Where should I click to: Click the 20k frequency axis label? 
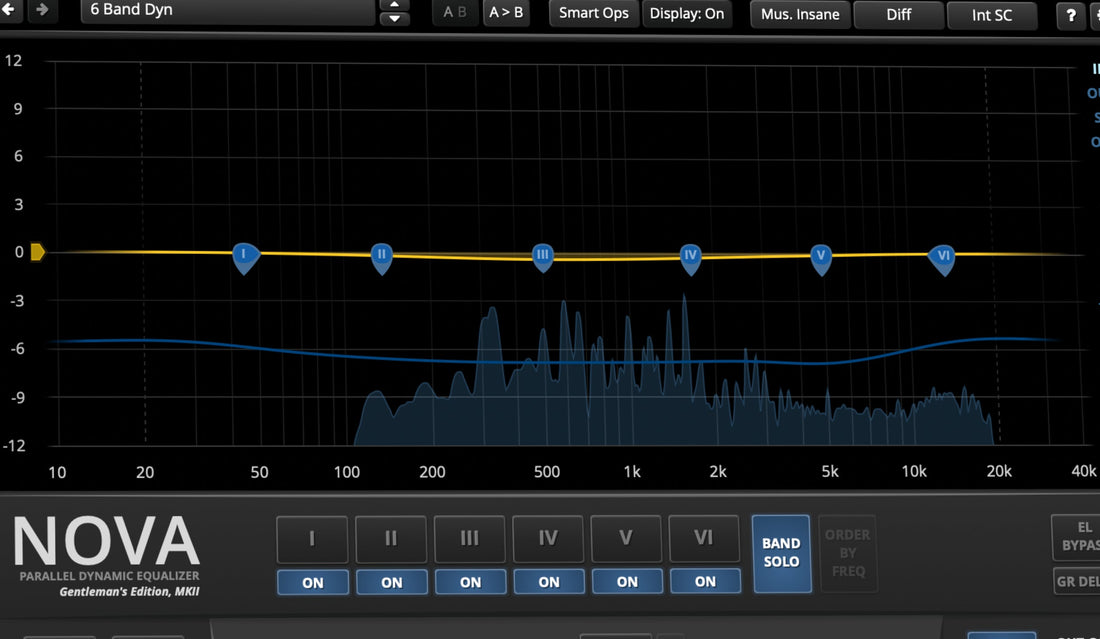tap(999, 471)
